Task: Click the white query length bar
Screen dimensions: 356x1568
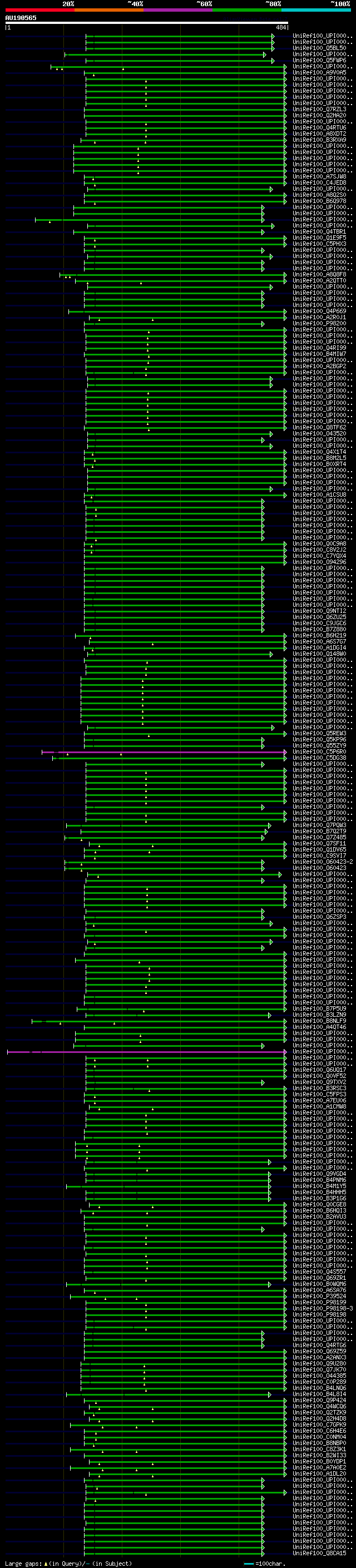Action: pyautogui.click(x=147, y=23)
